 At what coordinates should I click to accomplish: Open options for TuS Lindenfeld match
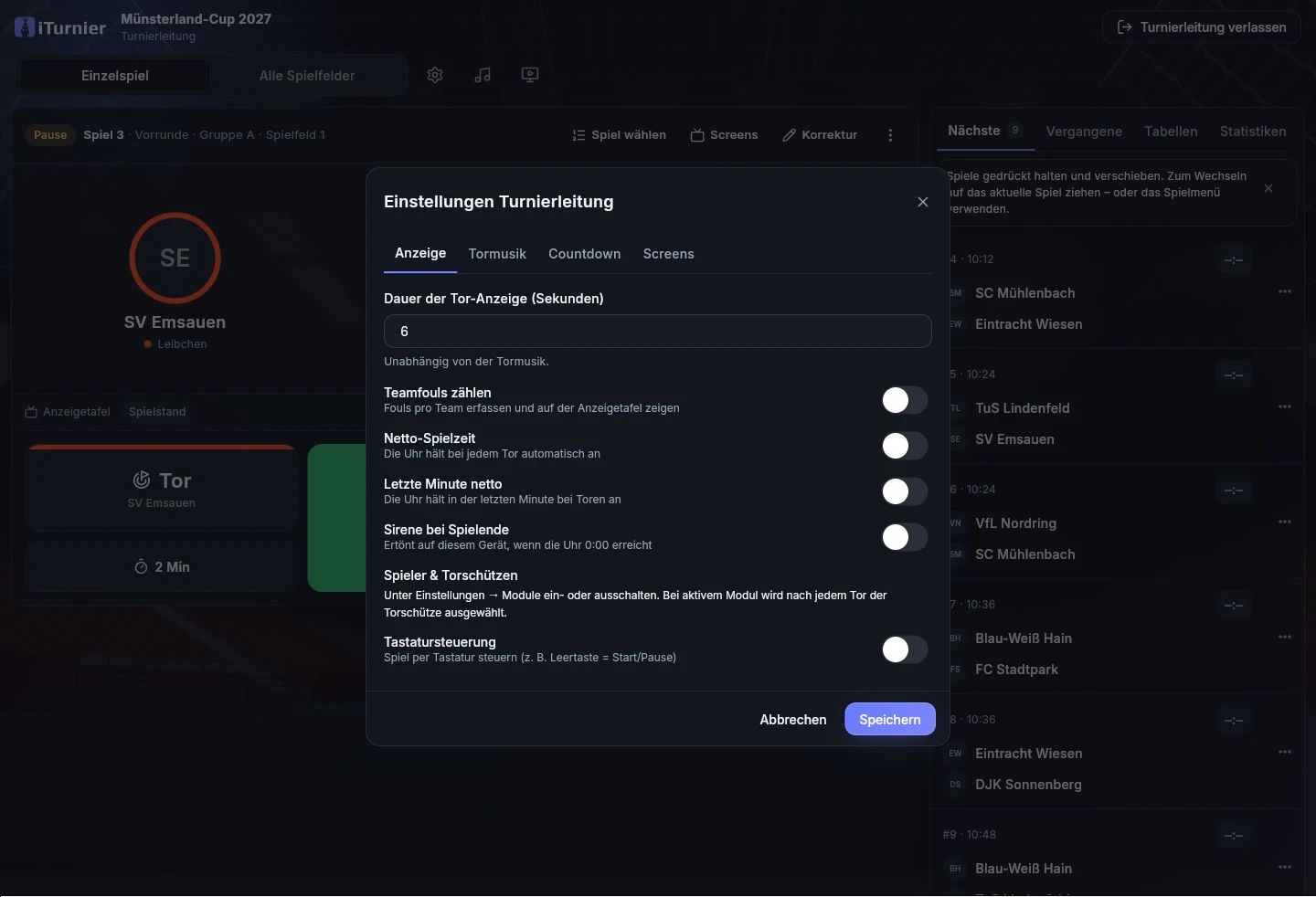coord(1285,406)
